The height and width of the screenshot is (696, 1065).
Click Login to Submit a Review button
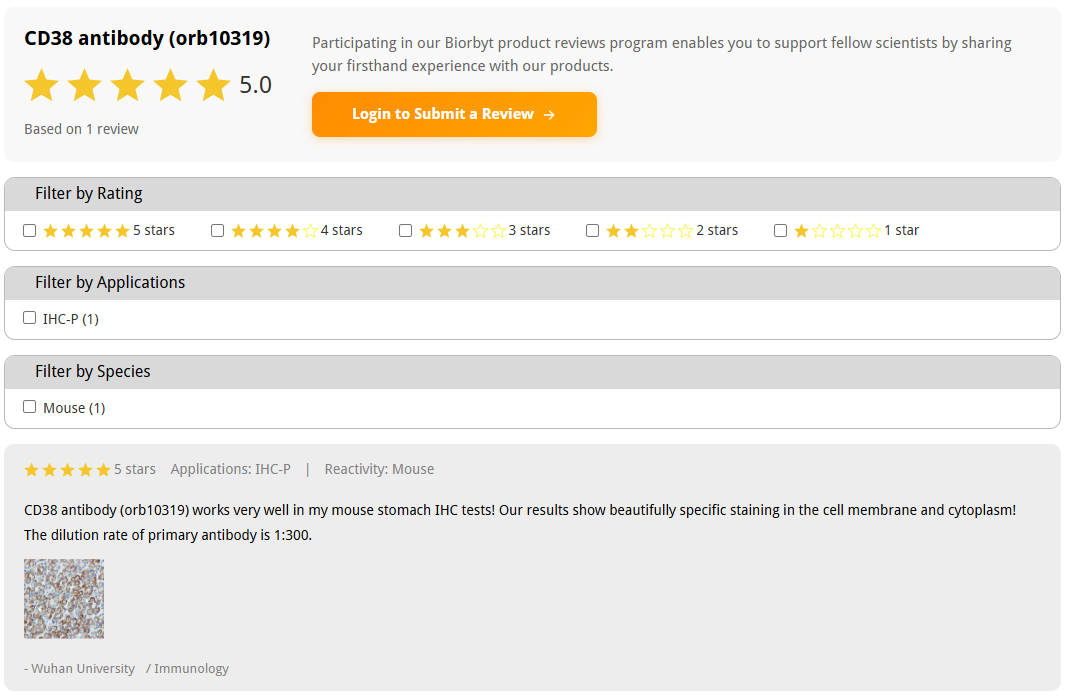454,114
